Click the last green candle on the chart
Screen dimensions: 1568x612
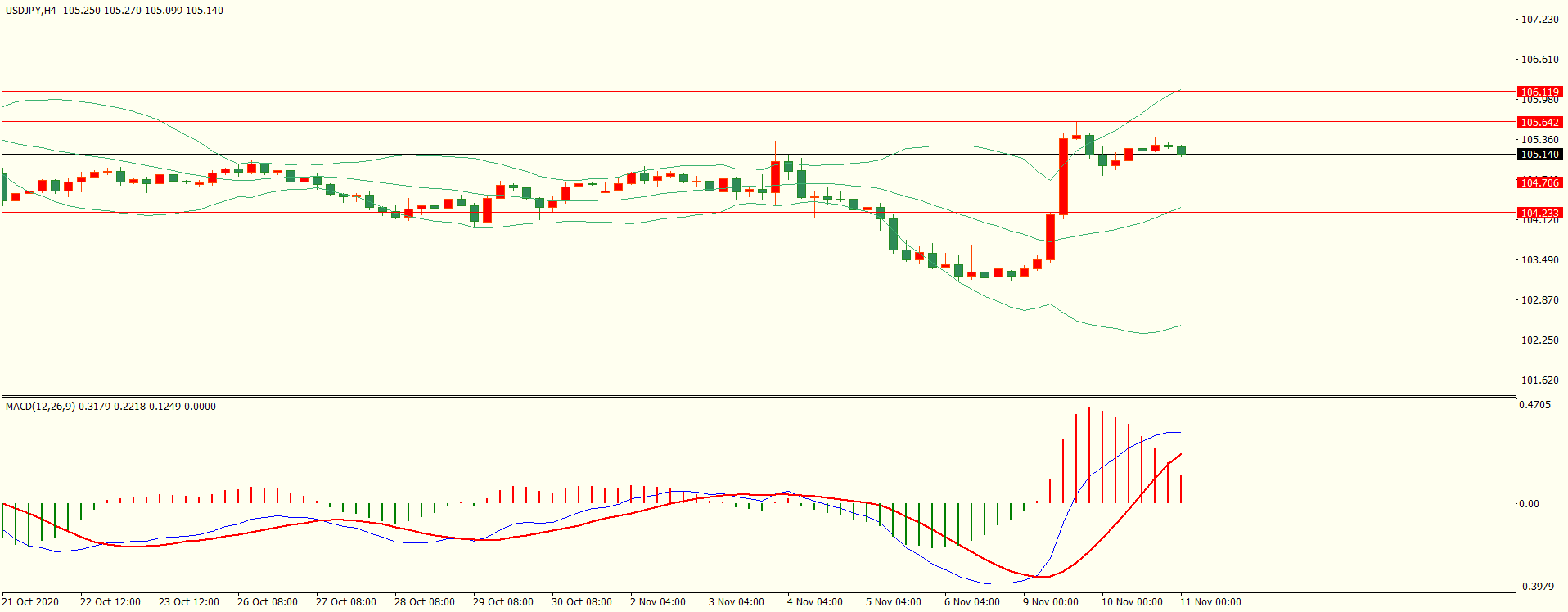[1181, 151]
